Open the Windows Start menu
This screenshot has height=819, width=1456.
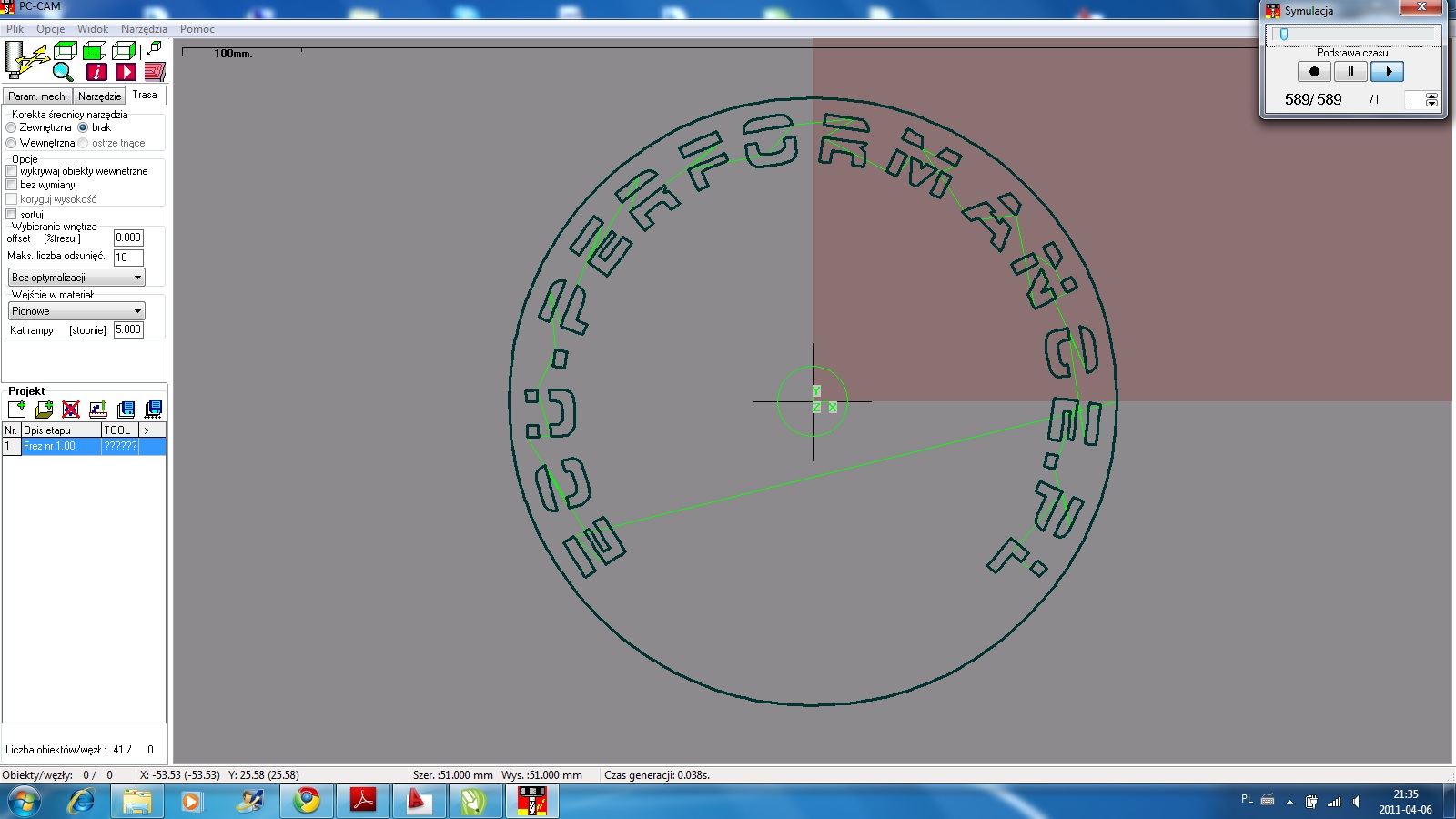click(x=25, y=801)
